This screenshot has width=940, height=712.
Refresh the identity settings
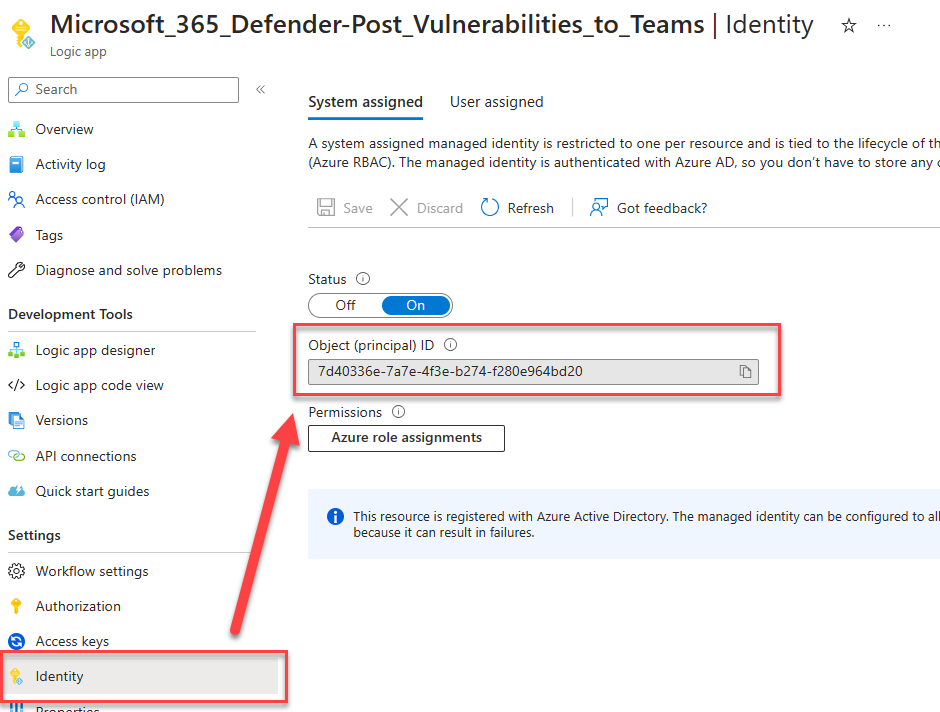517,207
